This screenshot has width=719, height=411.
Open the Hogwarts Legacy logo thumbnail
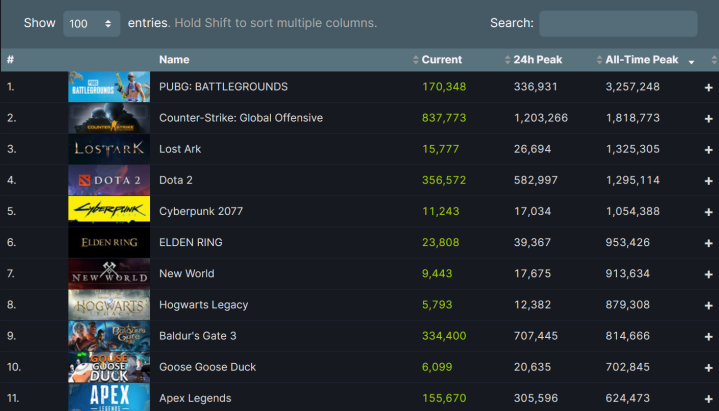point(109,305)
